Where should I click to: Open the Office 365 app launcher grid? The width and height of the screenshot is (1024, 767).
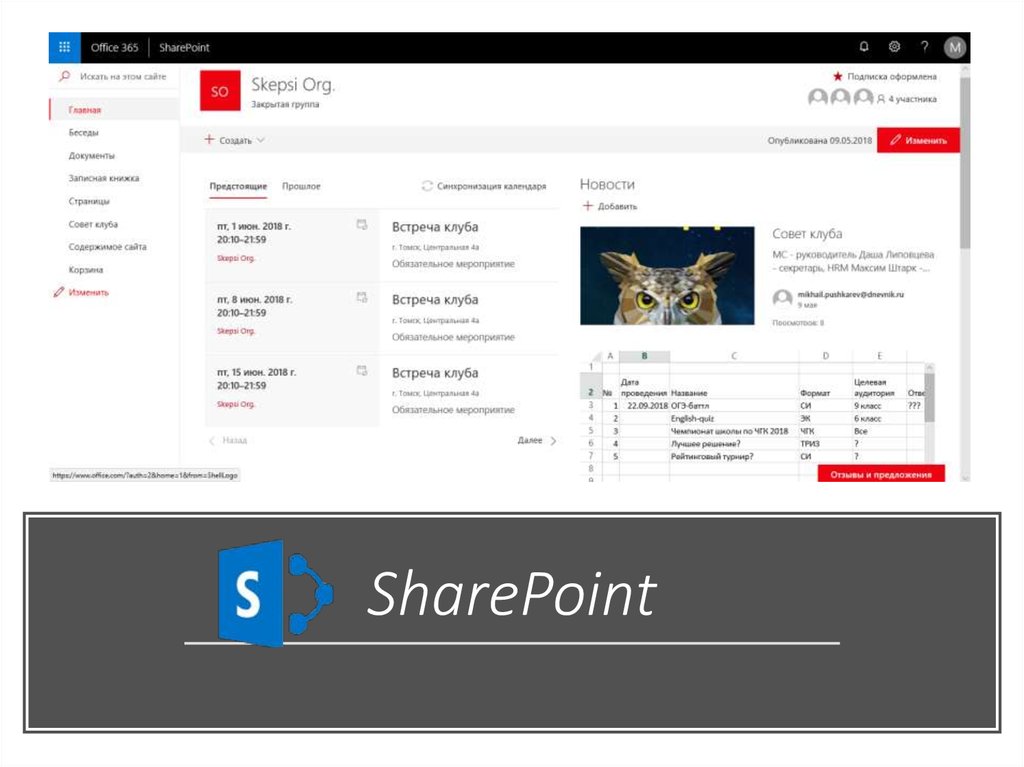[x=64, y=47]
